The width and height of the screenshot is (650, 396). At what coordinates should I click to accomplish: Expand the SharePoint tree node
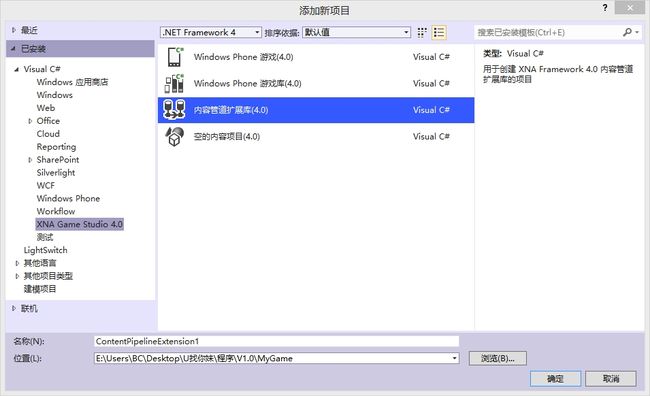(x=30, y=160)
